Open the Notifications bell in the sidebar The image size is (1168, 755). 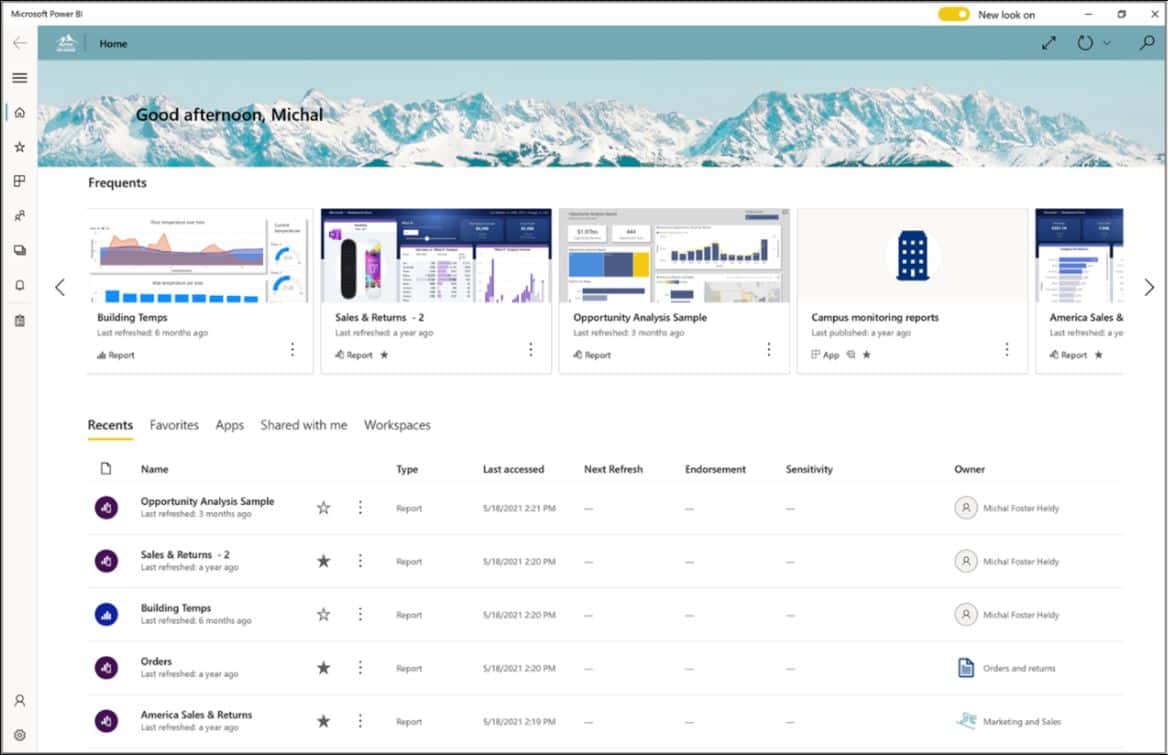pos(20,285)
